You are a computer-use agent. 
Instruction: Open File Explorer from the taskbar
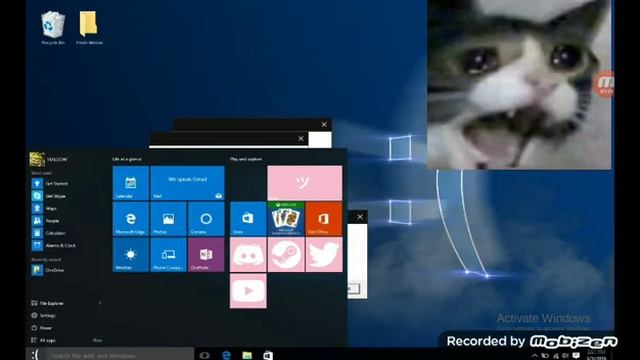(247, 355)
